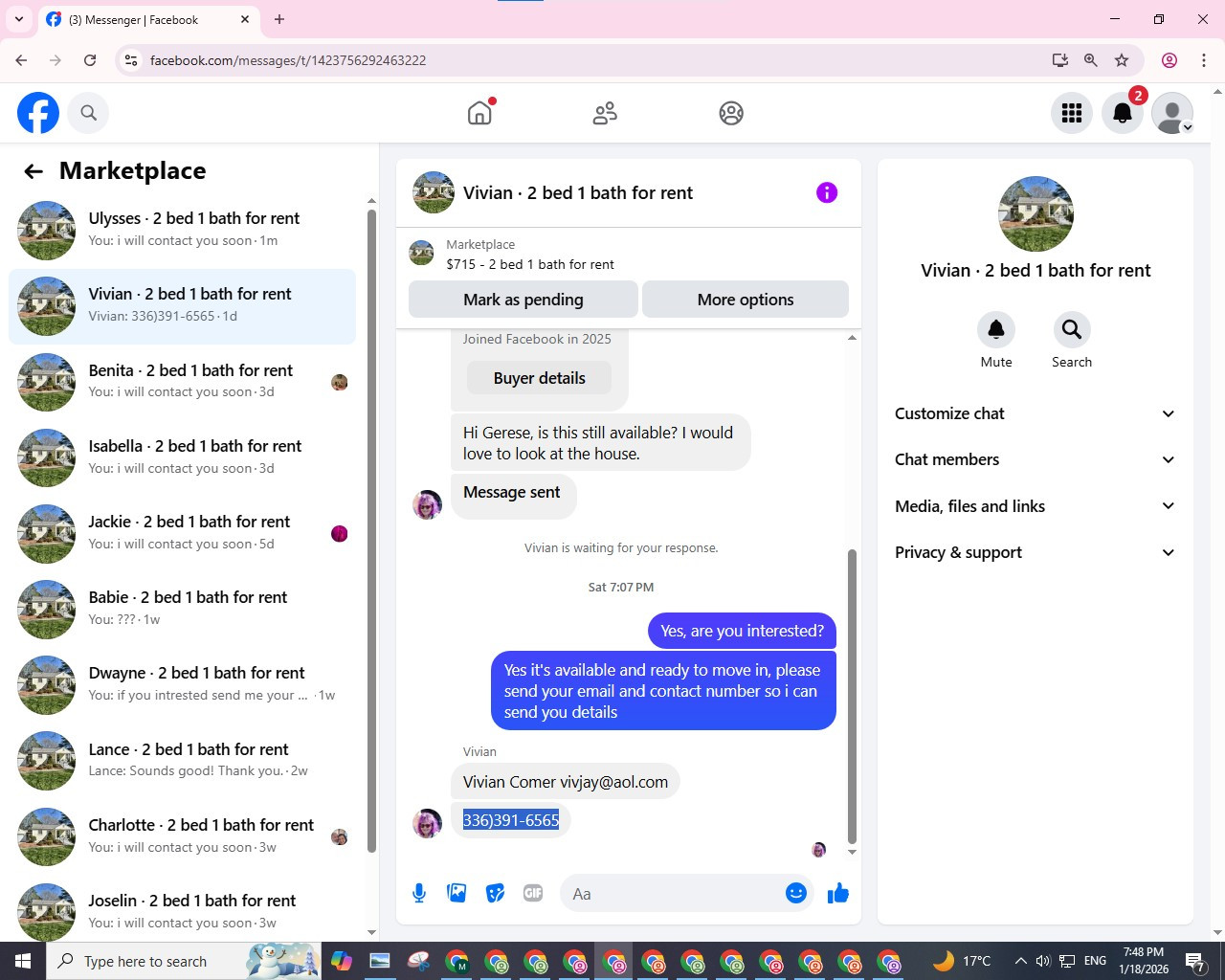The width and height of the screenshot is (1225, 980).
Task: Open the Windows Start menu
Action: [23, 961]
